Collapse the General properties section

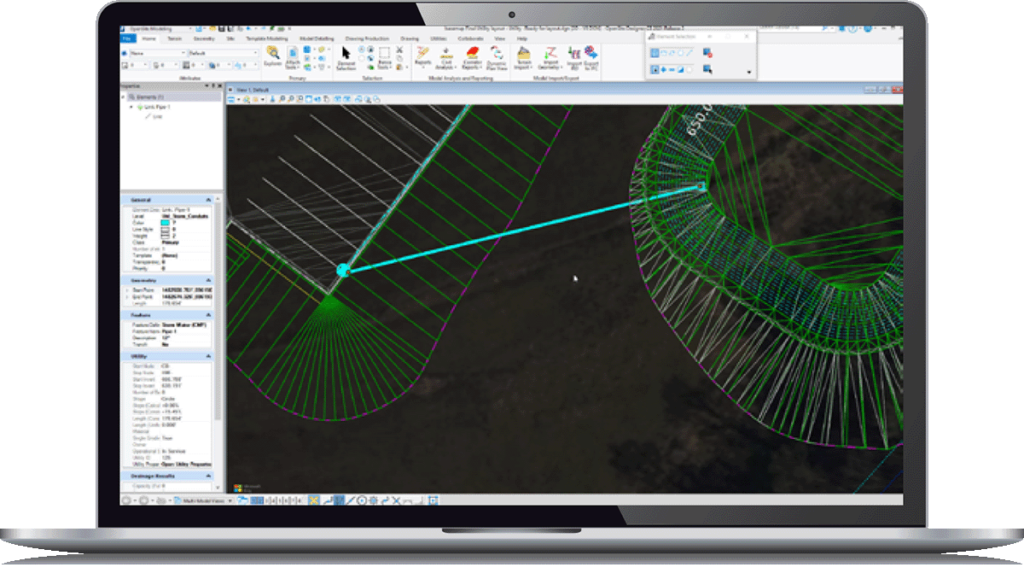208,199
